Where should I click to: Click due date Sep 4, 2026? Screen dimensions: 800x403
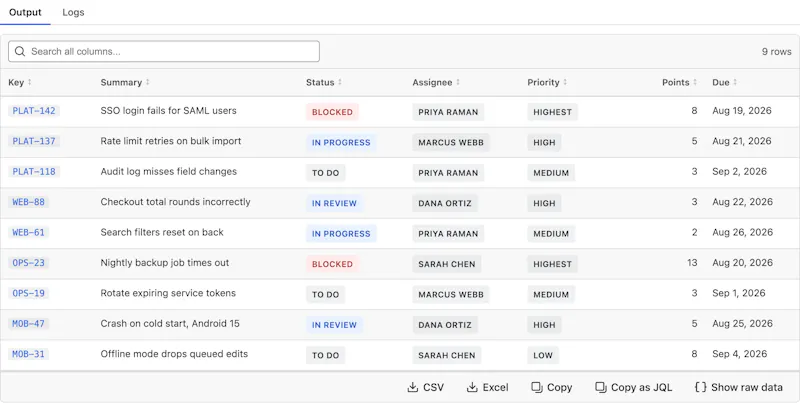[740, 354]
